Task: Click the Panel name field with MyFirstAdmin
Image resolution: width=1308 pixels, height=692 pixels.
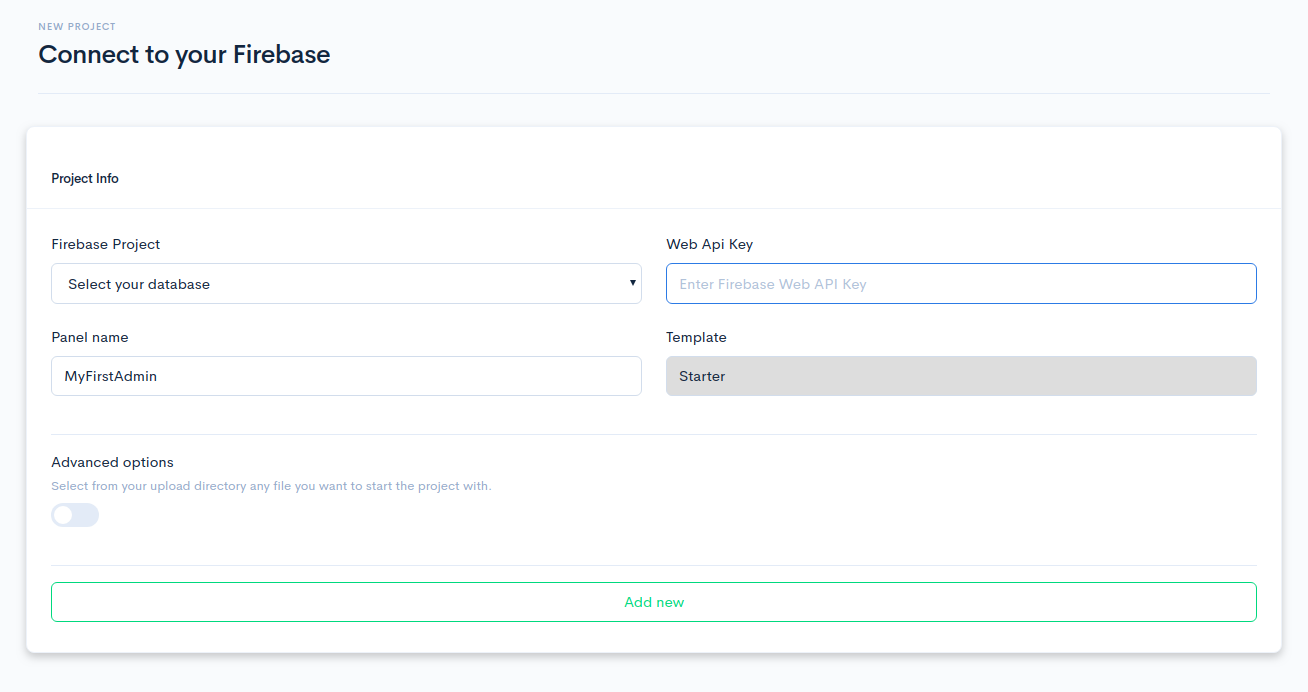Action: [x=346, y=376]
